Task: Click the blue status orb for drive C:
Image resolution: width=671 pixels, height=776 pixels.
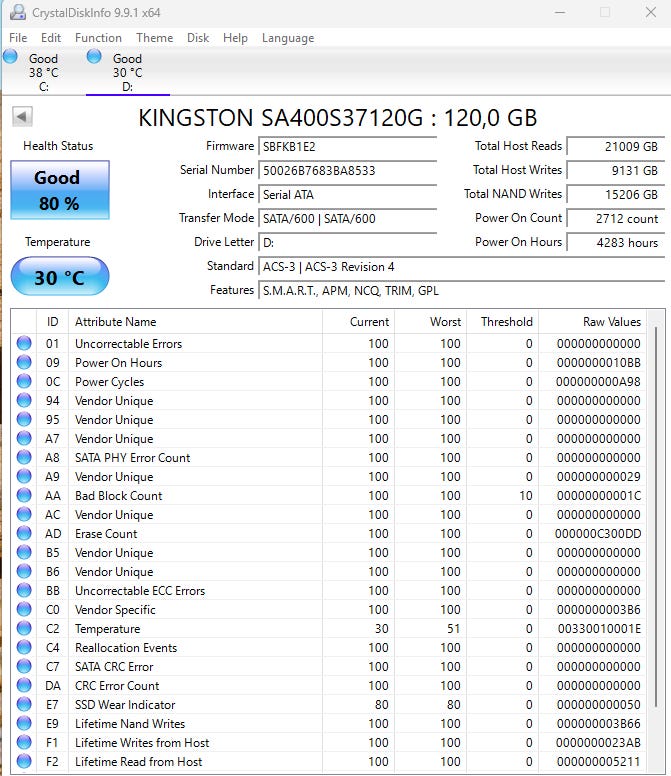Action: click(x=10, y=57)
